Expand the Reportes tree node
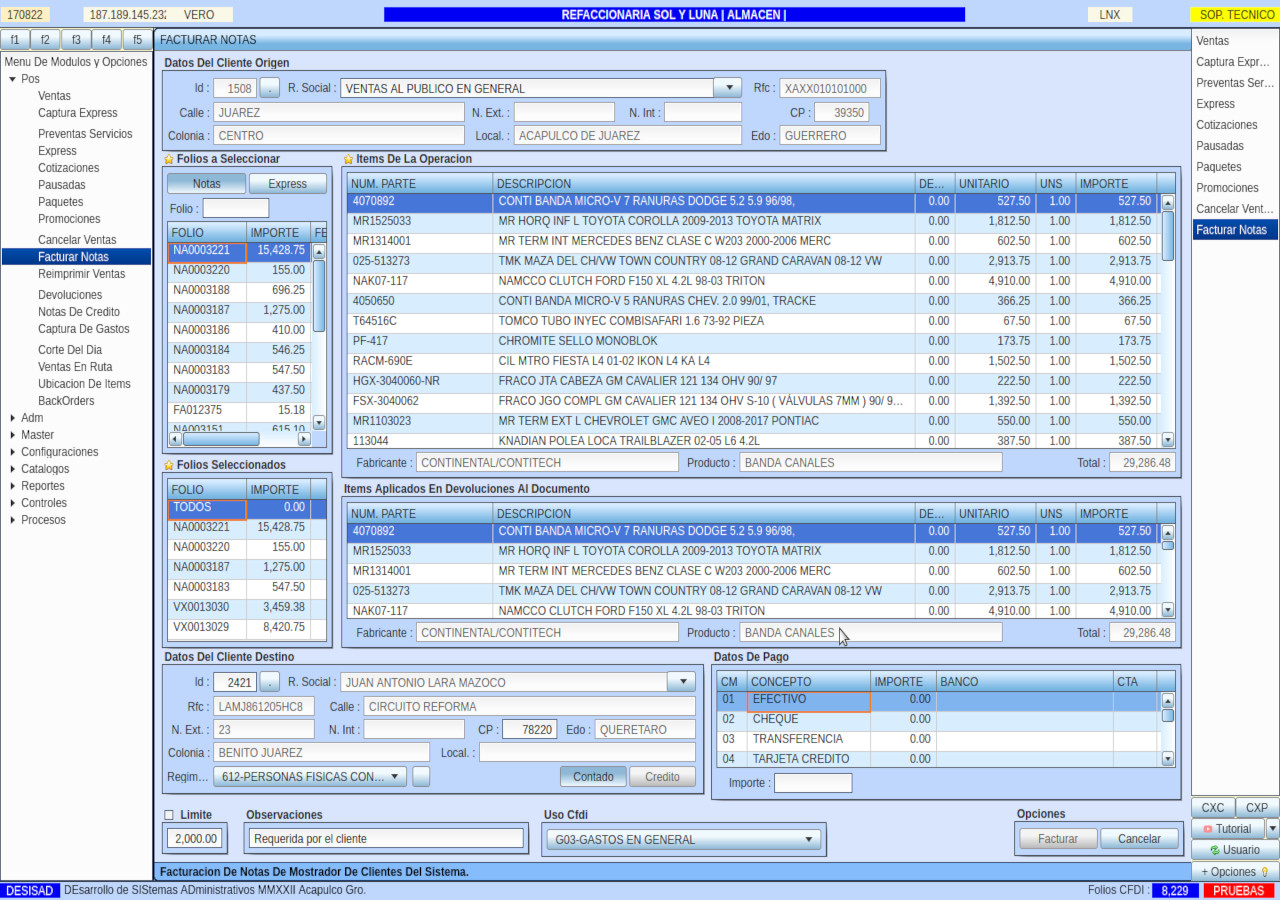Viewport: 1280px width, 900px height. pyautogui.click(x=12, y=486)
